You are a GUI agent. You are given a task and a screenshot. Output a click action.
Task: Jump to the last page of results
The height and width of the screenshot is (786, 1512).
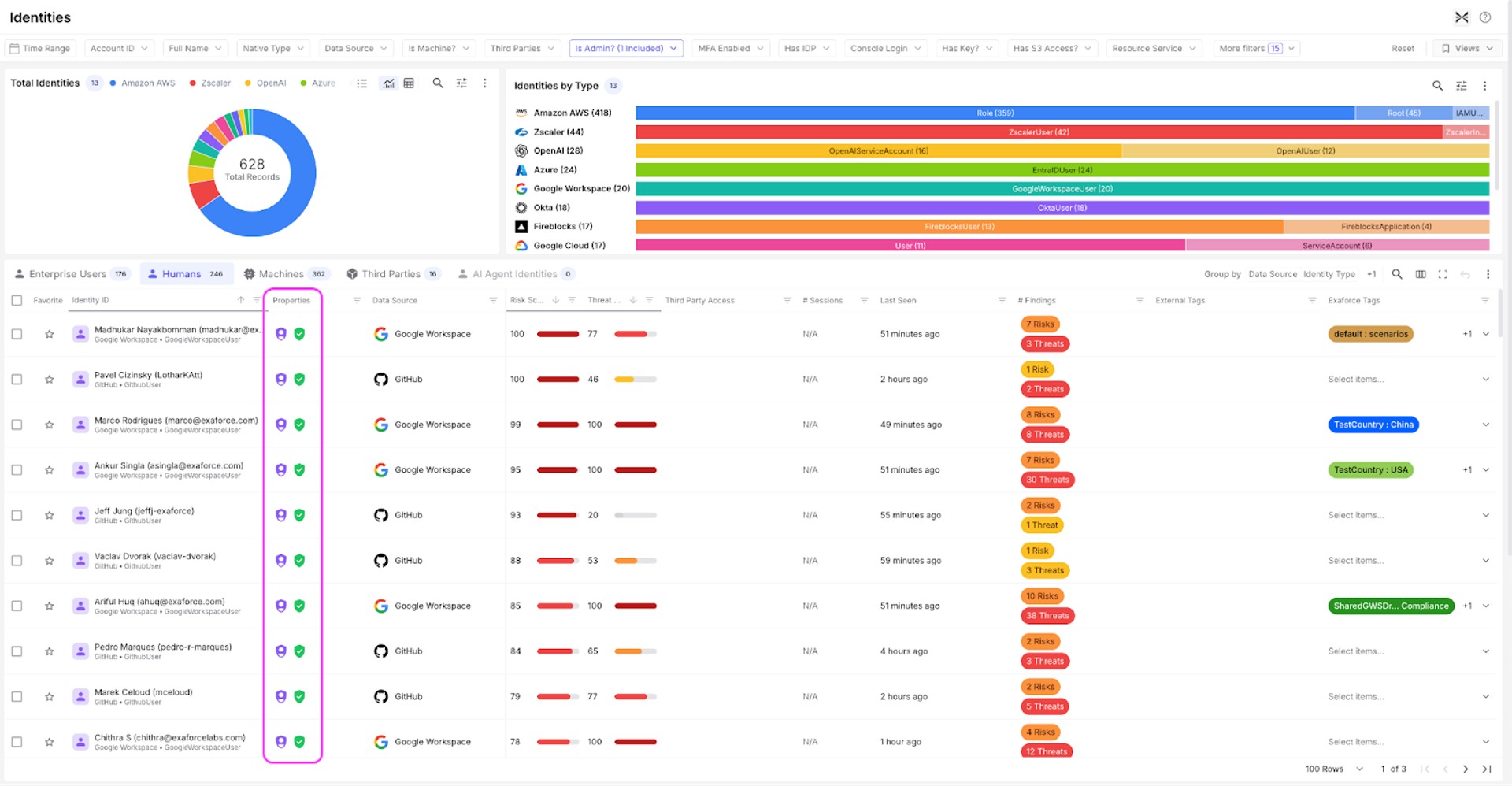[1487, 769]
